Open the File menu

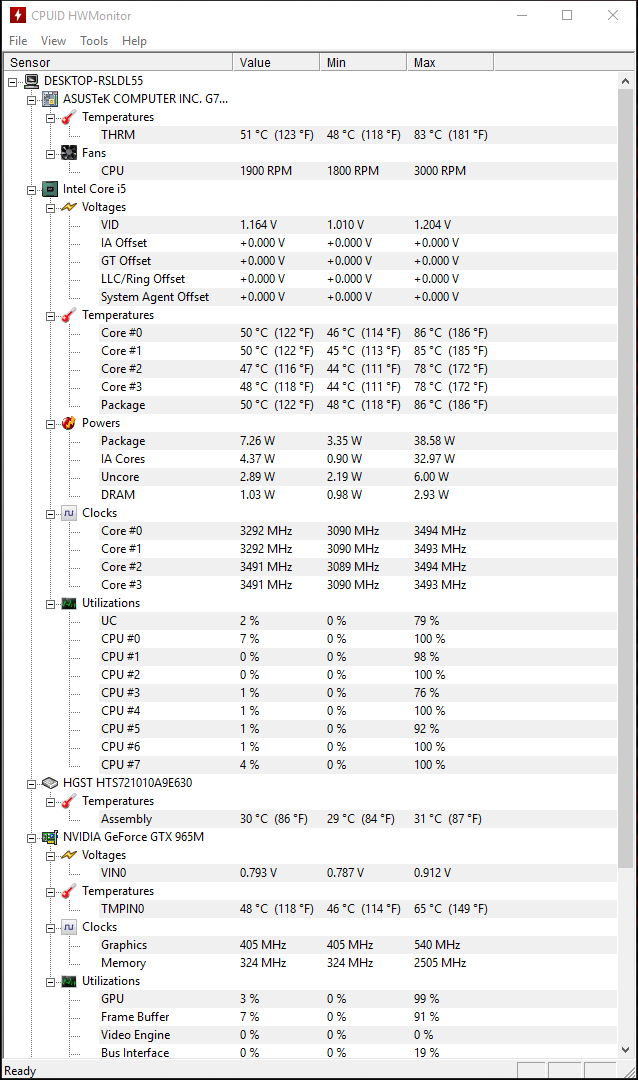(18, 41)
